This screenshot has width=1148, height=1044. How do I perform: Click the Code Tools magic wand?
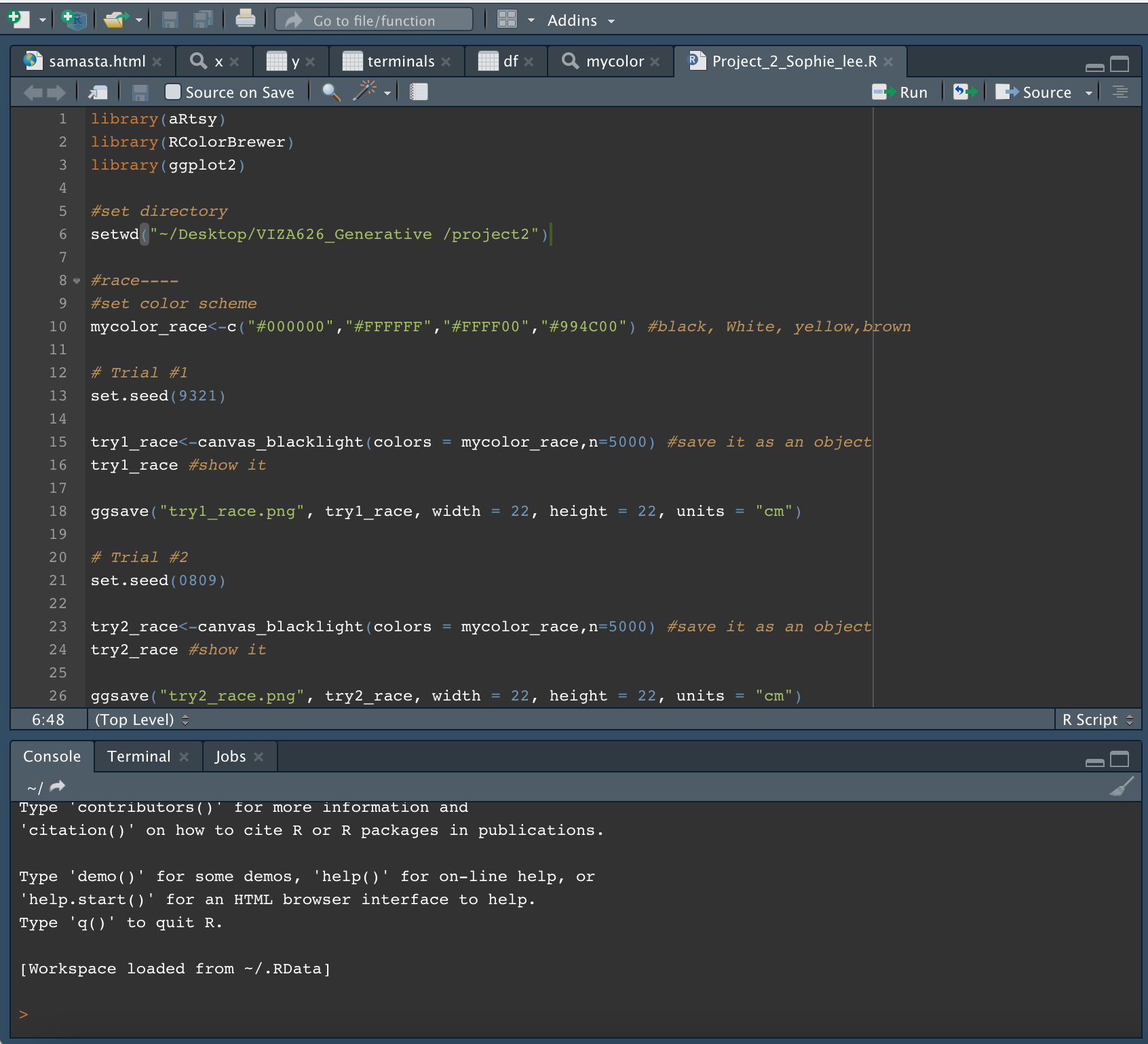pyautogui.click(x=364, y=91)
